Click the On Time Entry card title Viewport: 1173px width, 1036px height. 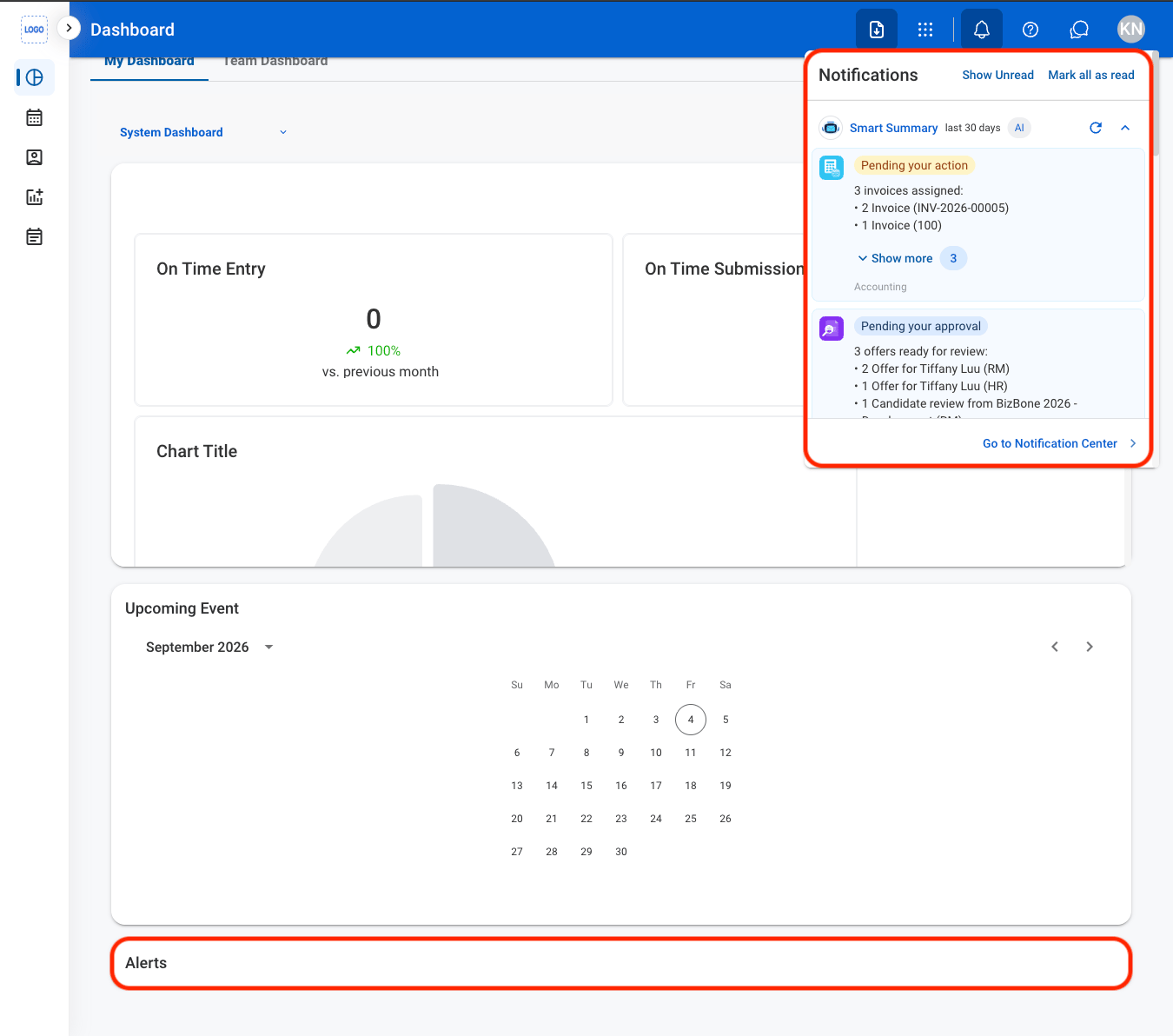tap(211, 269)
